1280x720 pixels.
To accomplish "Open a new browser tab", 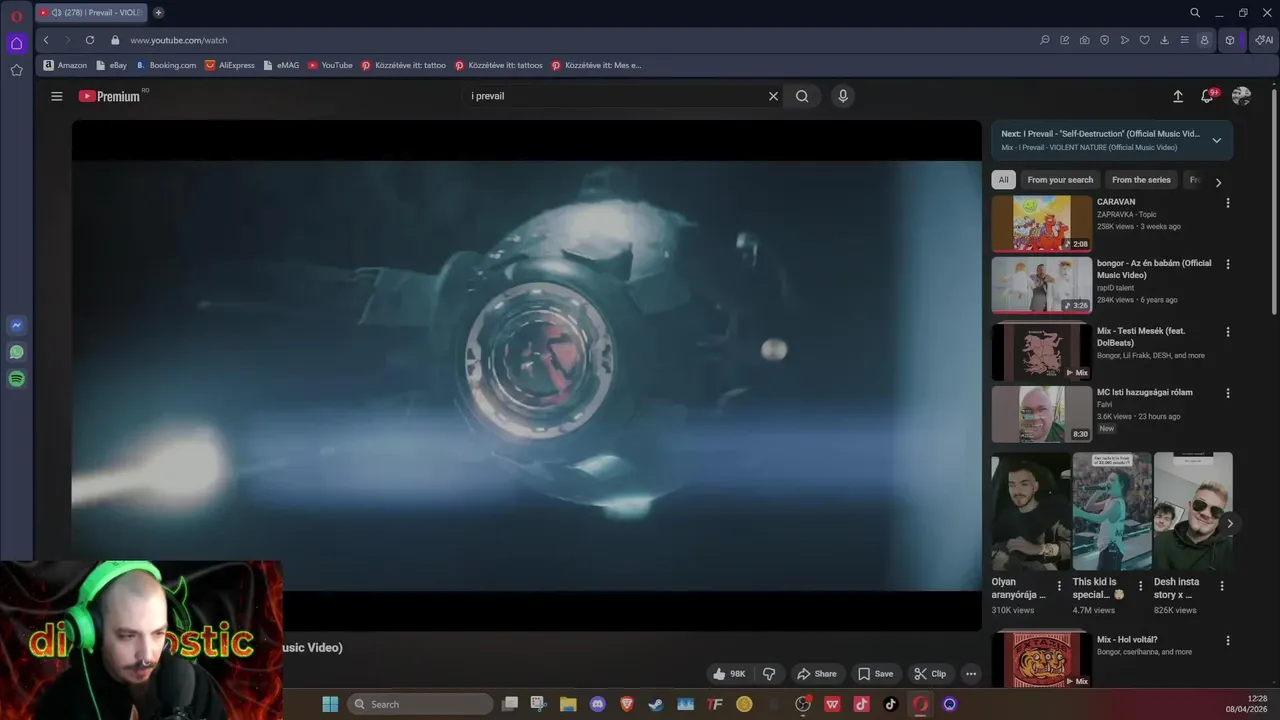I will [158, 13].
